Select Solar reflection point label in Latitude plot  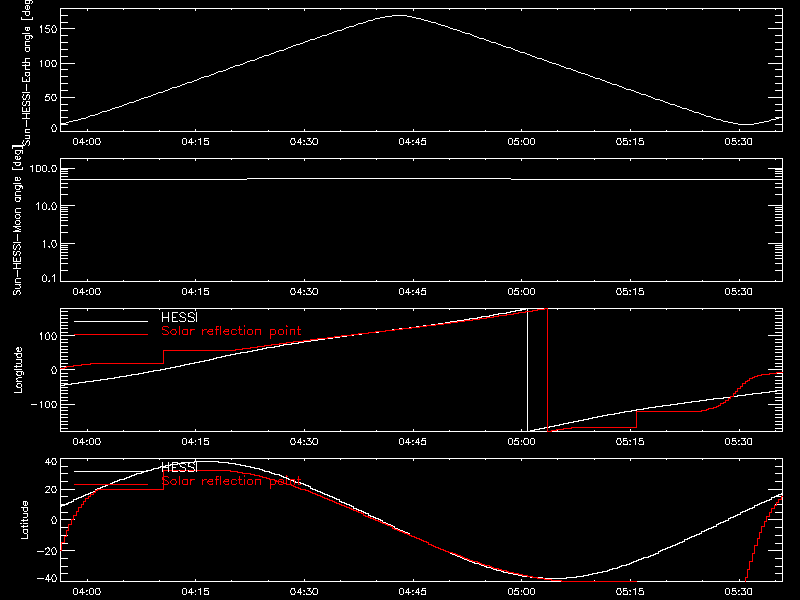pos(231,481)
